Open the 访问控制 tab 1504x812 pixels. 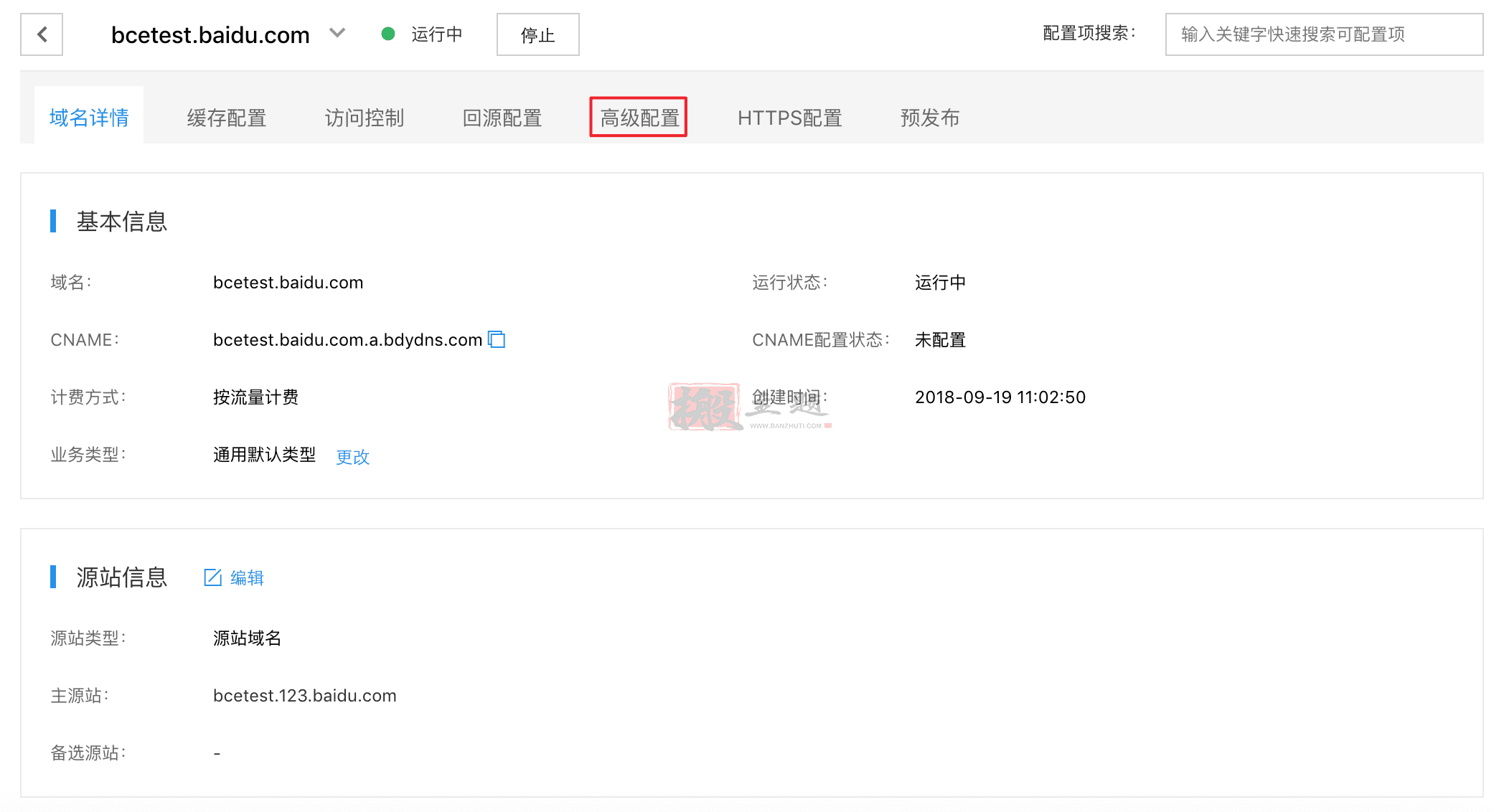[365, 118]
